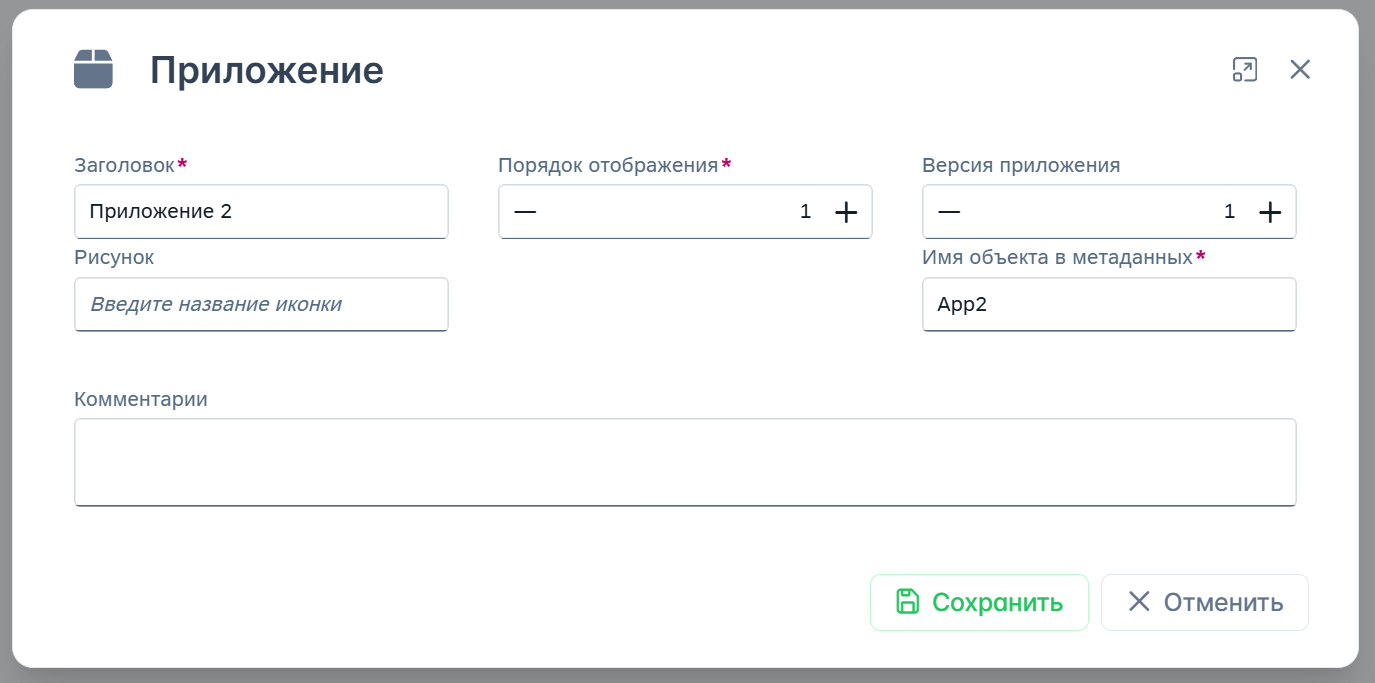Focus the Заголовок field containing Приложение 2

[x=261, y=212]
